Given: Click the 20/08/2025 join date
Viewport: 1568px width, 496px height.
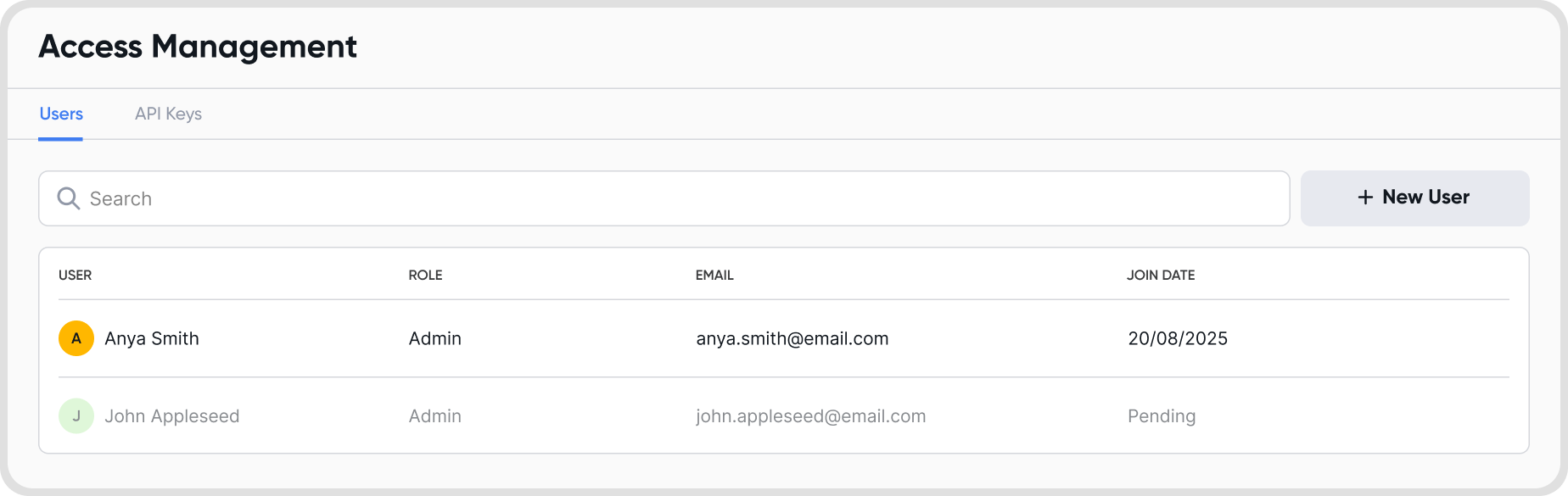Looking at the screenshot, I should (x=1178, y=338).
